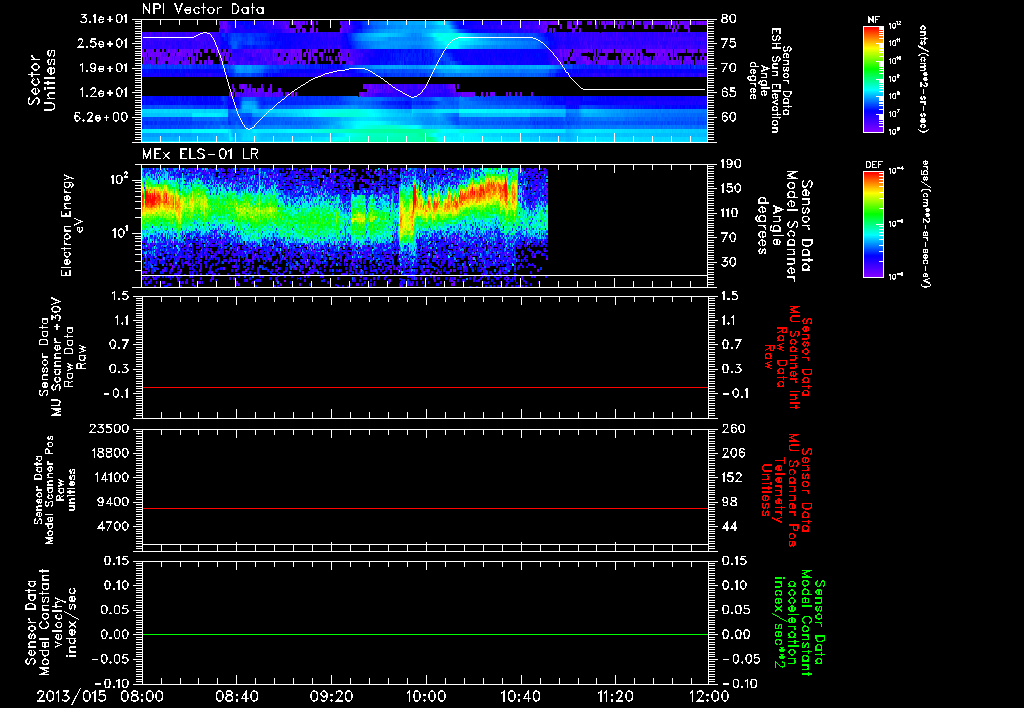1024x708 pixels.
Task: Select the 'MEx ELS-01 LR' panel title
Action: pos(201,154)
